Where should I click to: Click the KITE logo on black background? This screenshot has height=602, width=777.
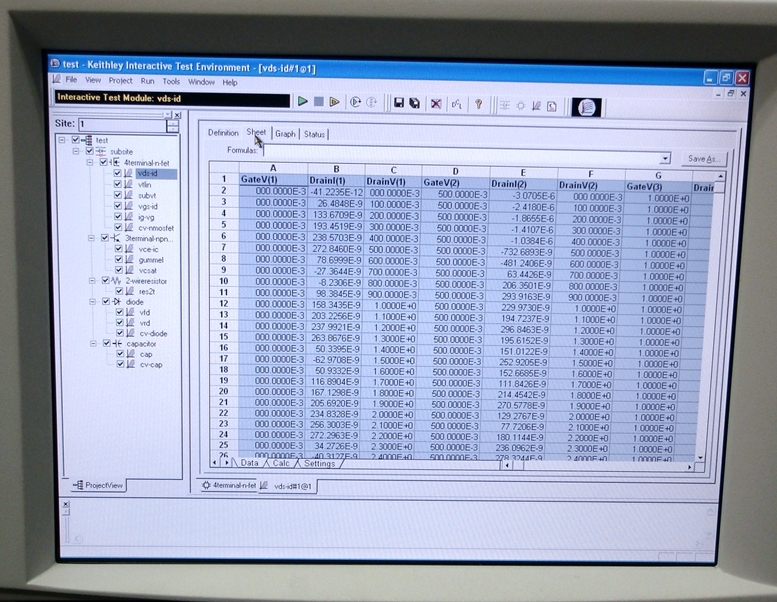pyautogui.click(x=587, y=107)
